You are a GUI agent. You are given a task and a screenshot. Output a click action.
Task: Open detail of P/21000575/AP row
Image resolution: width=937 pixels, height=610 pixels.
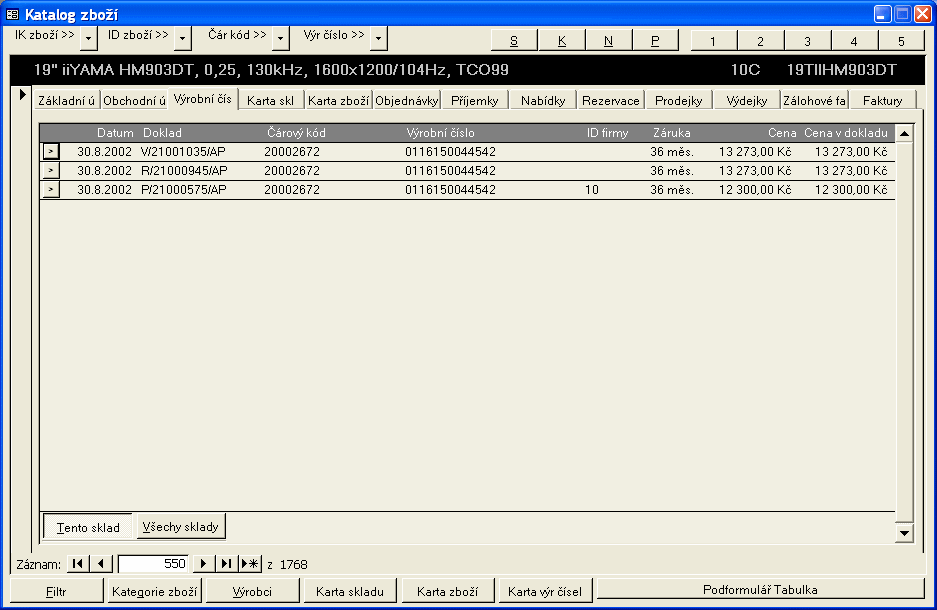(x=50, y=190)
